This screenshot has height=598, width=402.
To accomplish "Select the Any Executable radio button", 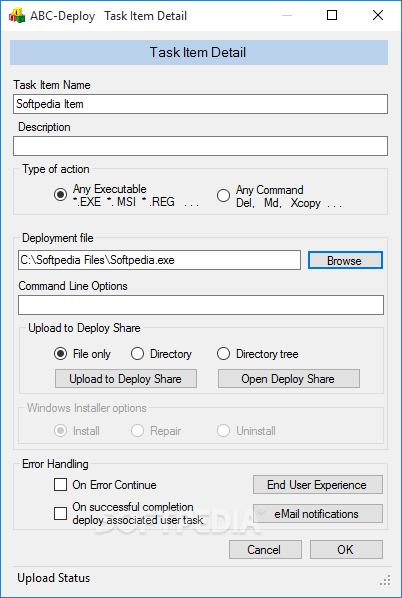I will tap(60, 195).
